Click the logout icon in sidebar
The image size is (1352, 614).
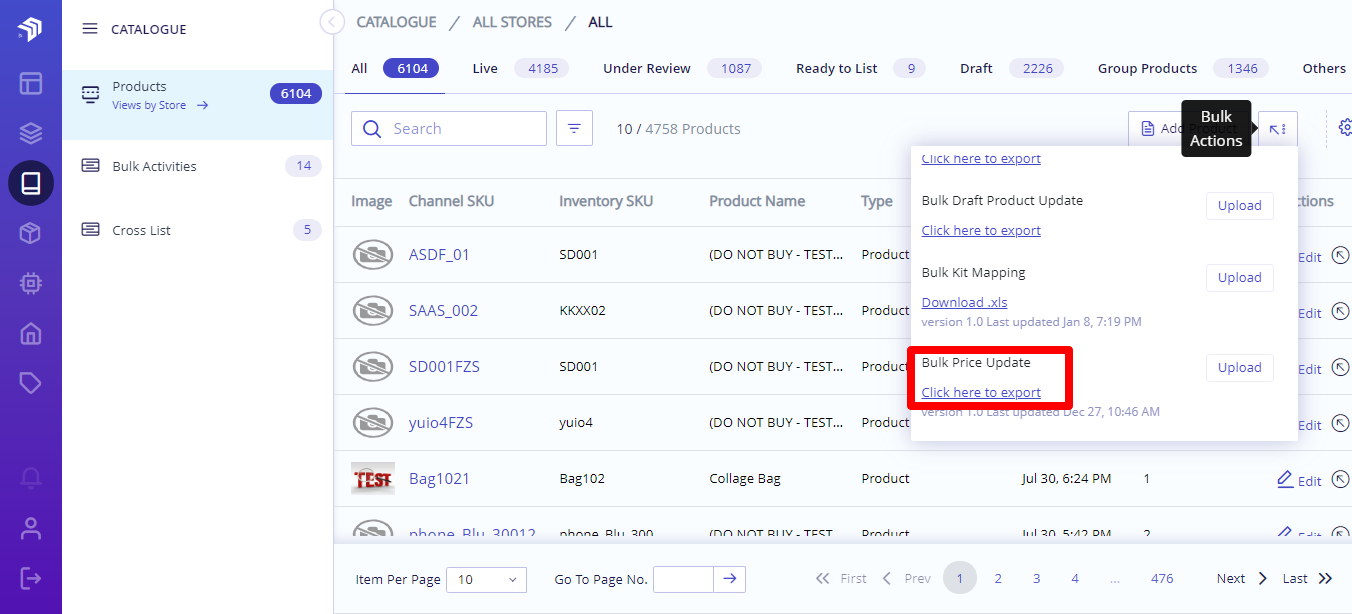point(30,578)
